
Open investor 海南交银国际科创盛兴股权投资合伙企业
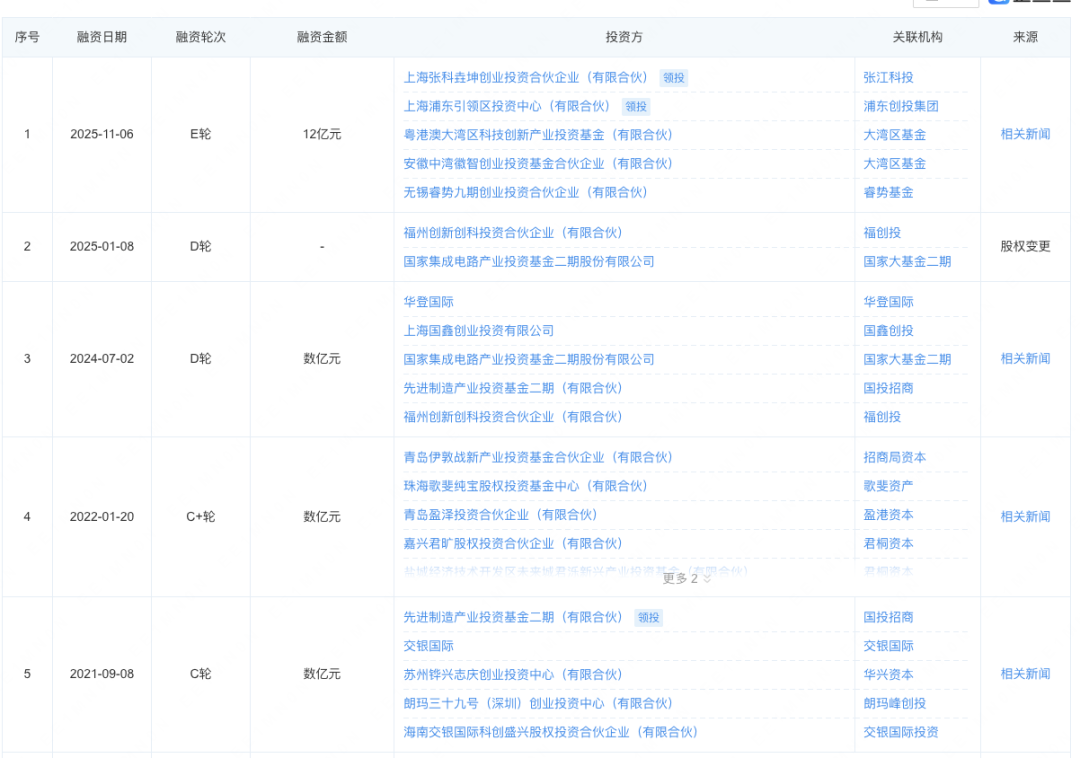550,733
